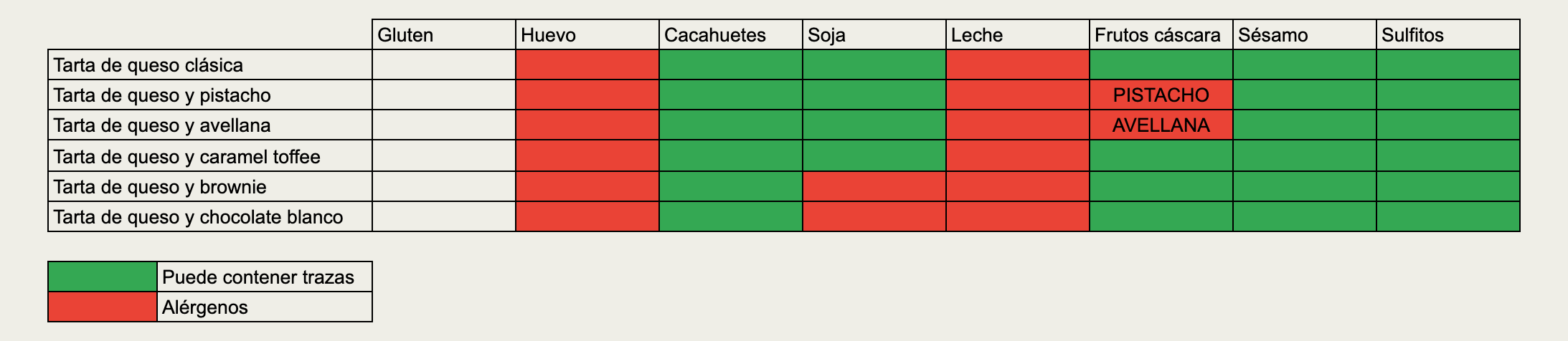Select the caramel toffee row label
Viewport: 1568px width, 341px height.
pos(186,156)
